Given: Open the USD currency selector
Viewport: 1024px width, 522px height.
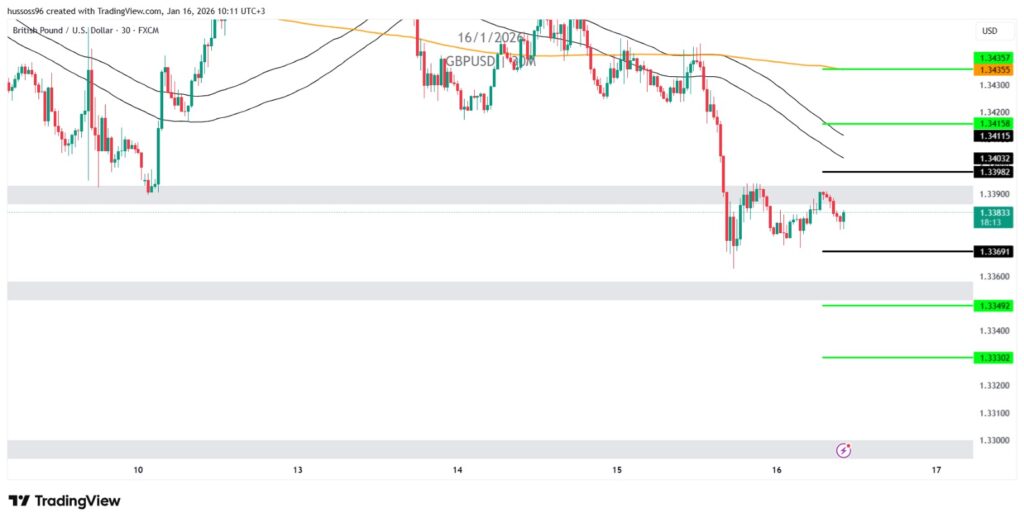Looking at the screenshot, I should coord(989,31).
